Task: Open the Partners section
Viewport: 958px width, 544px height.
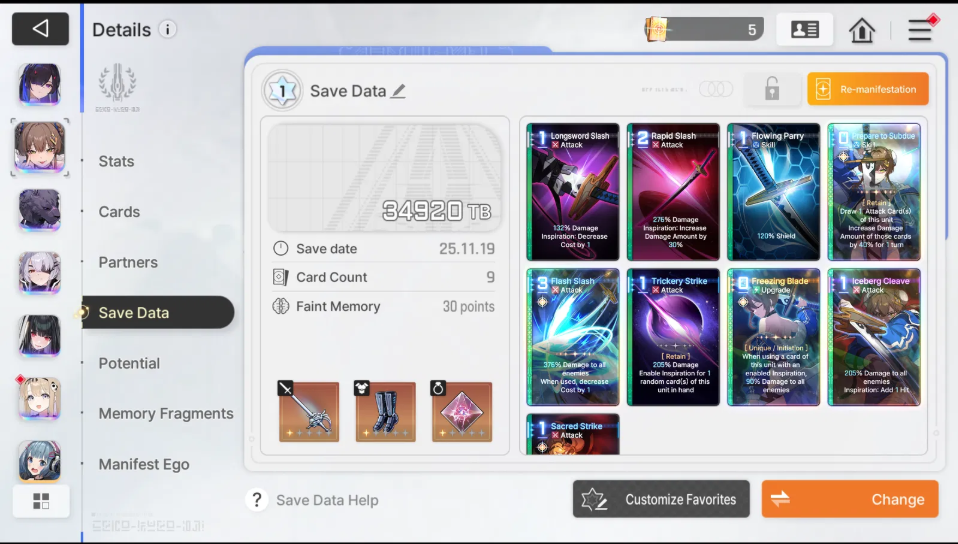Action: tap(128, 262)
